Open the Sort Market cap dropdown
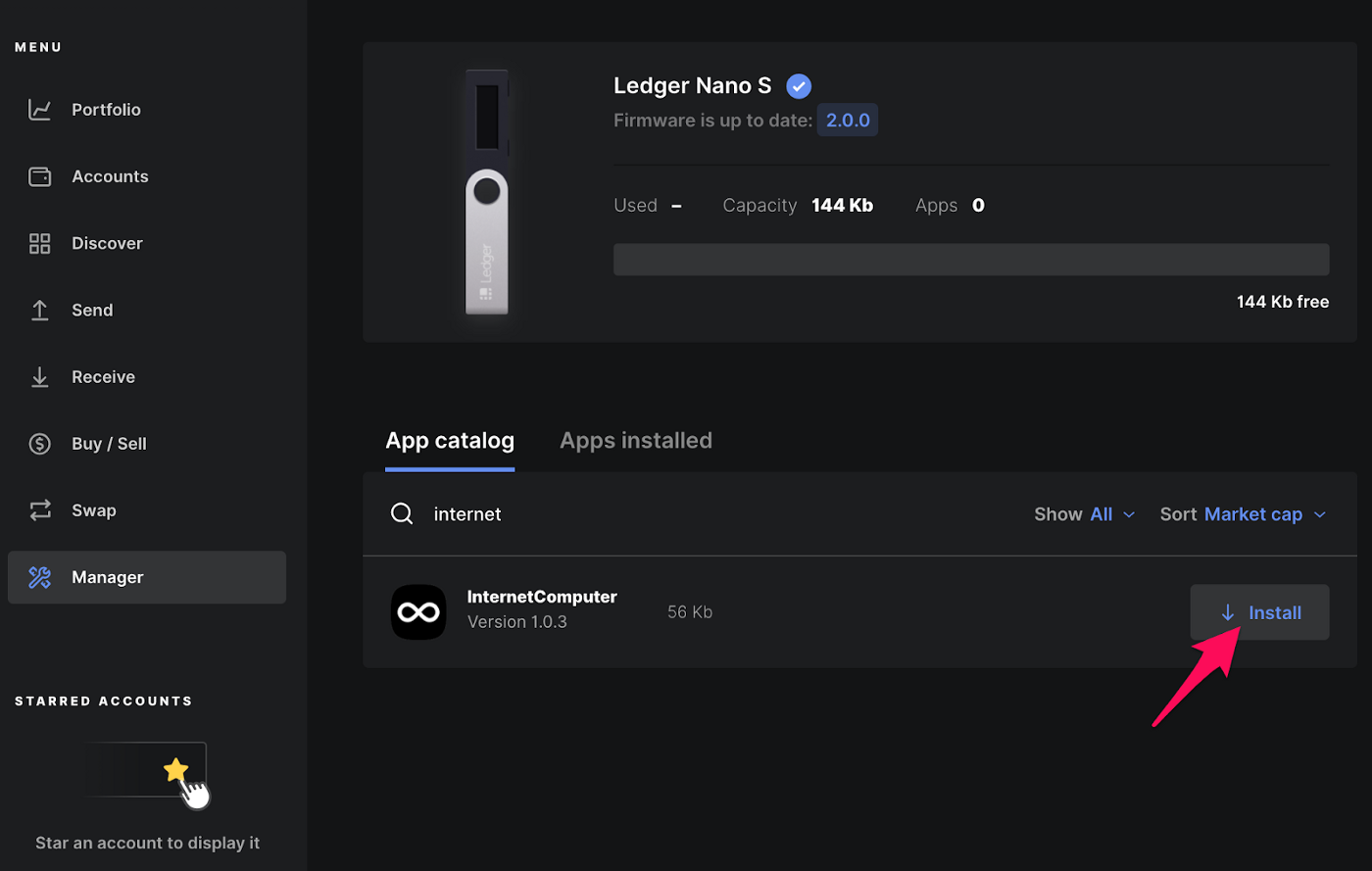 tap(1243, 514)
